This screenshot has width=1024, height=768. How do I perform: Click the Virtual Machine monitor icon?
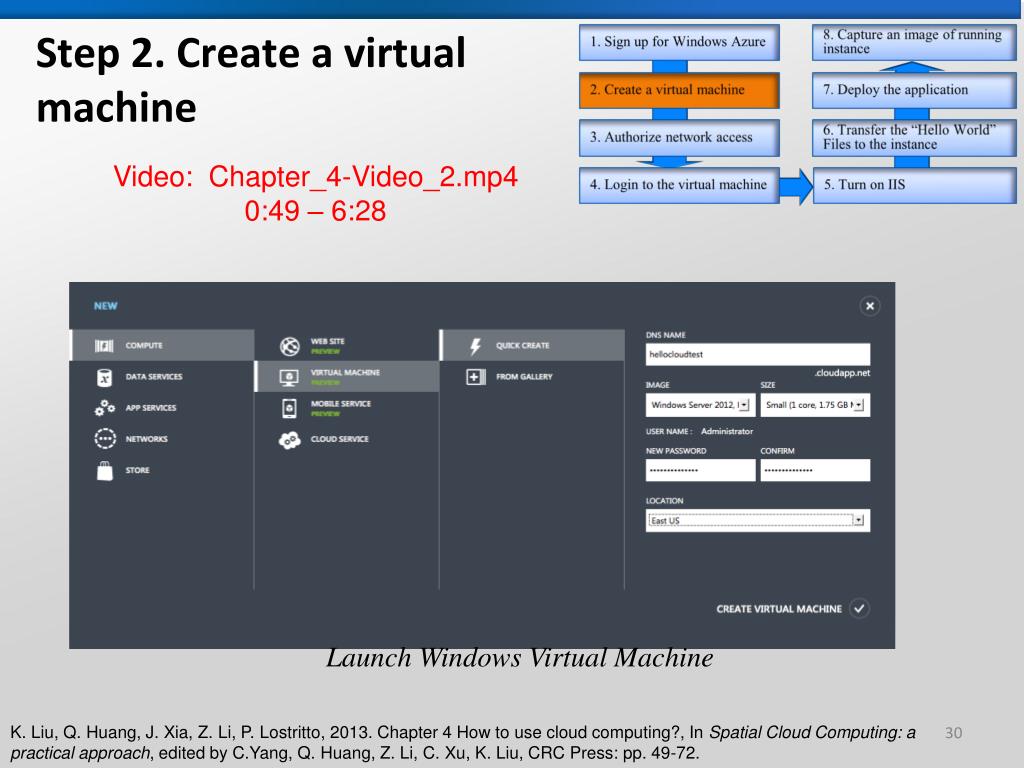(x=289, y=377)
